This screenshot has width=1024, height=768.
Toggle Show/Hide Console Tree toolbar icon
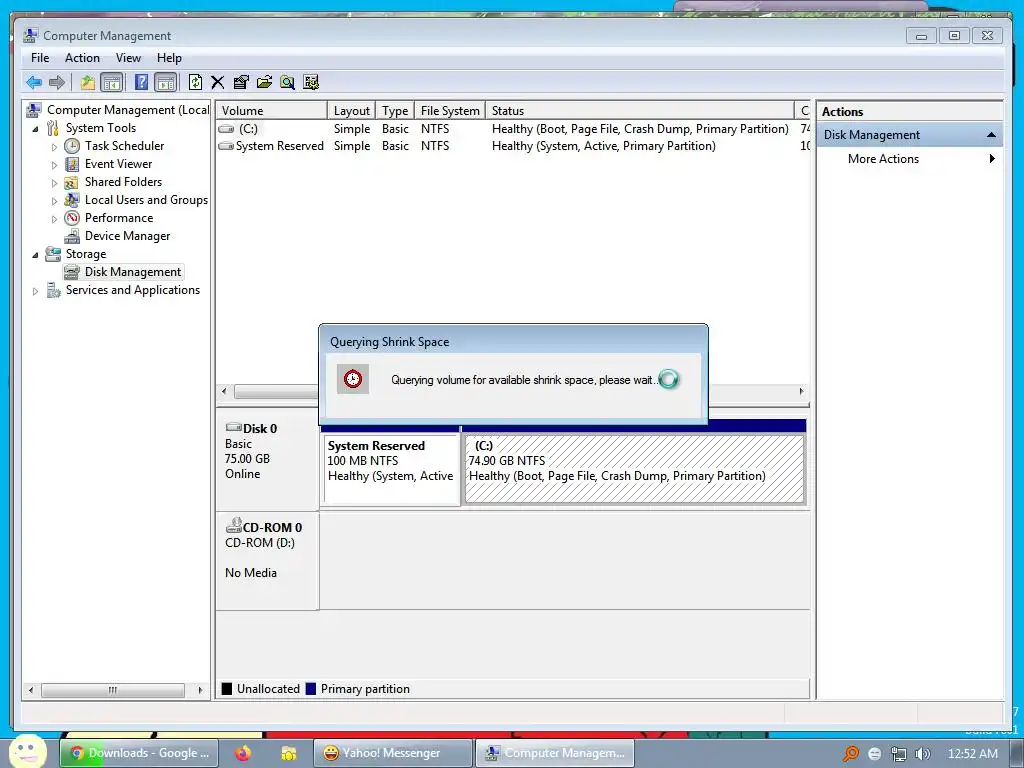tap(112, 82)
